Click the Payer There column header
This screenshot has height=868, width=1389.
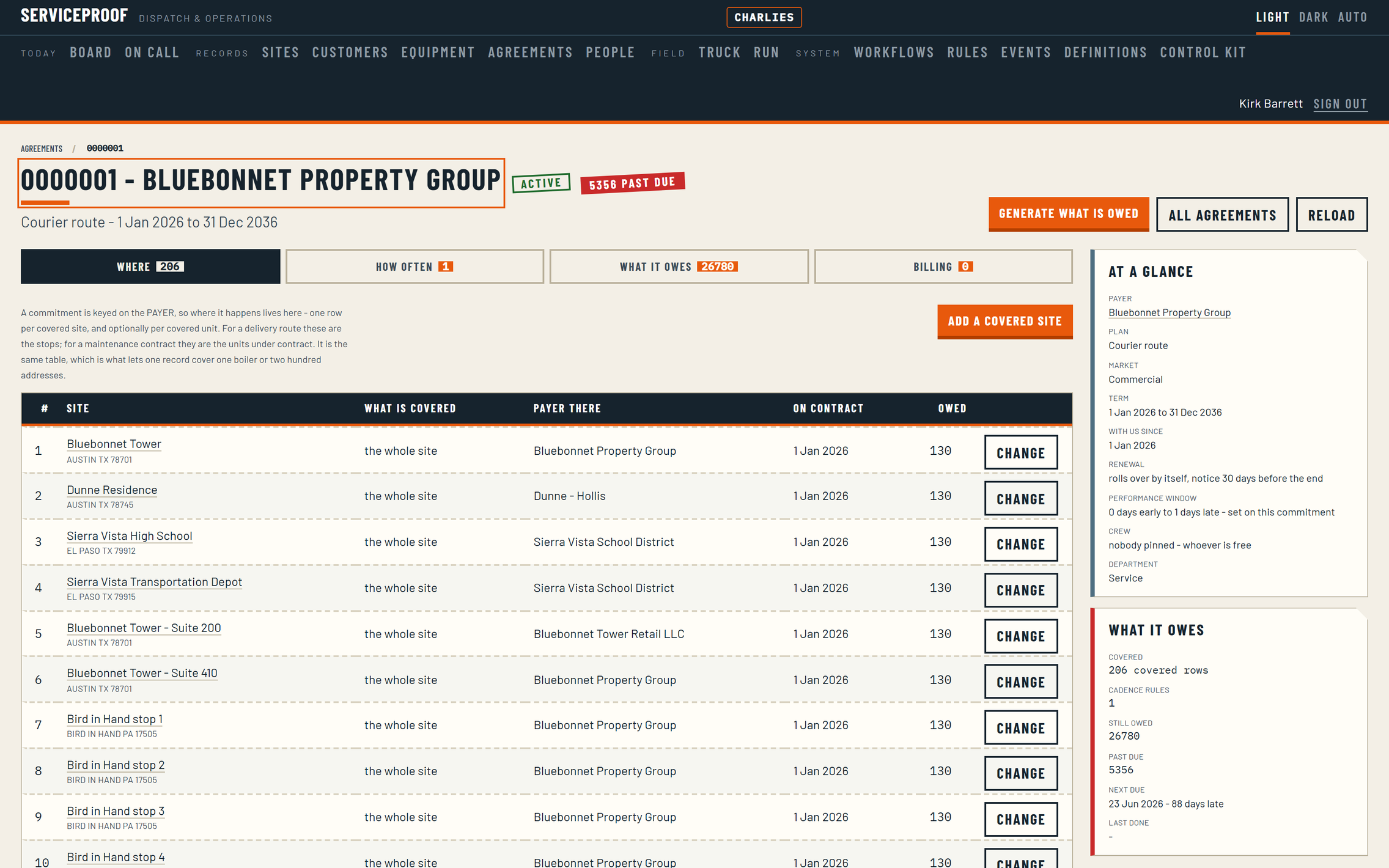567,408
